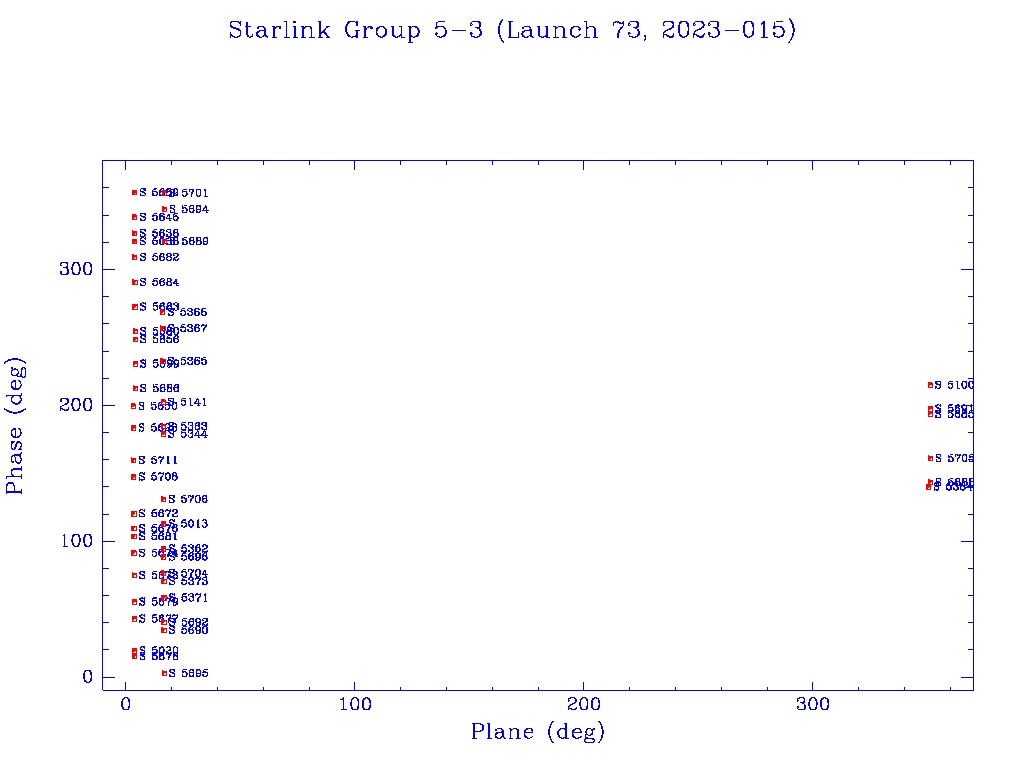Click the 300 tick on Plane axis

coord(812,704)
